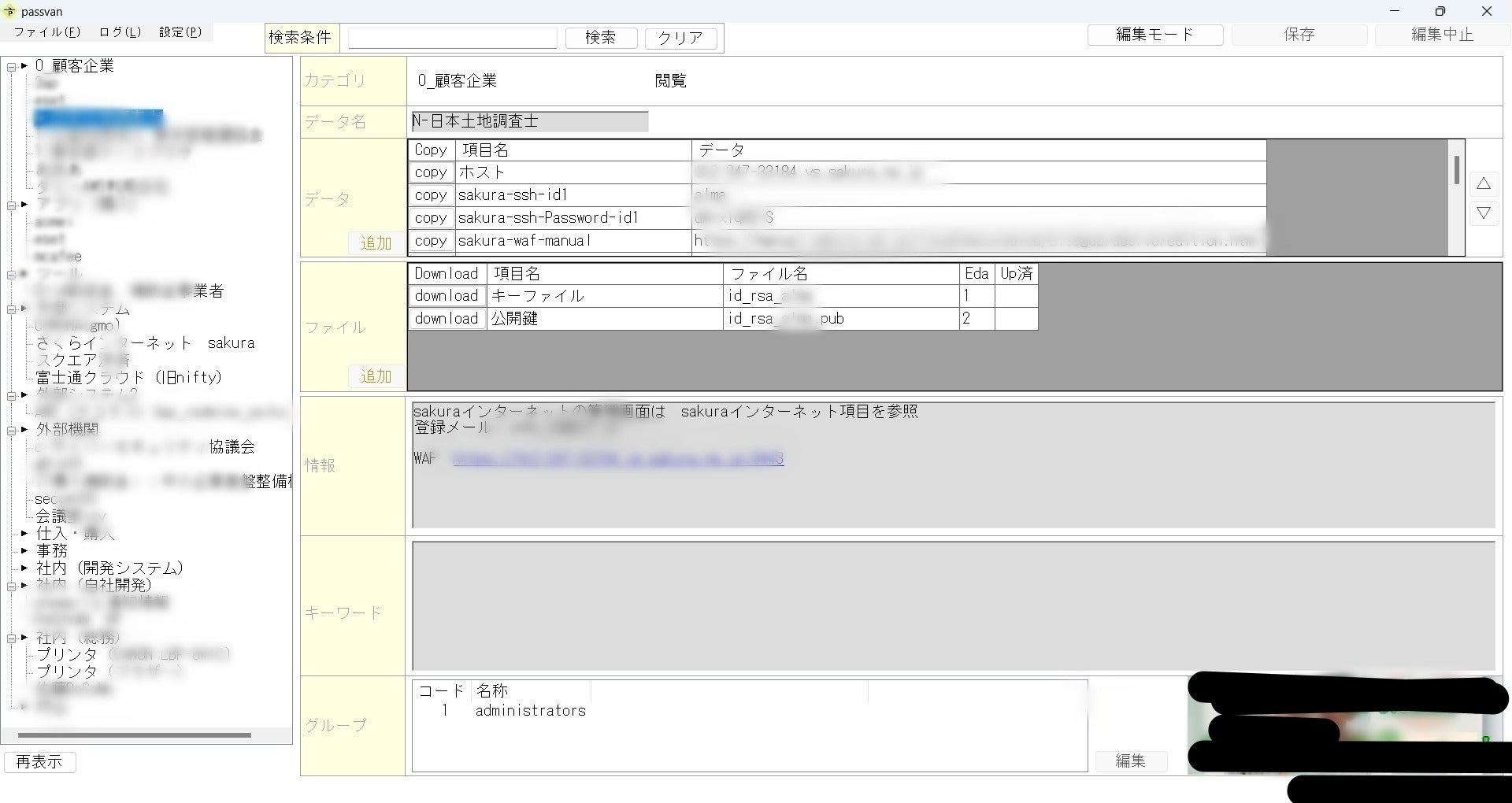Open the 設定(P) menu

pos(180,32)
